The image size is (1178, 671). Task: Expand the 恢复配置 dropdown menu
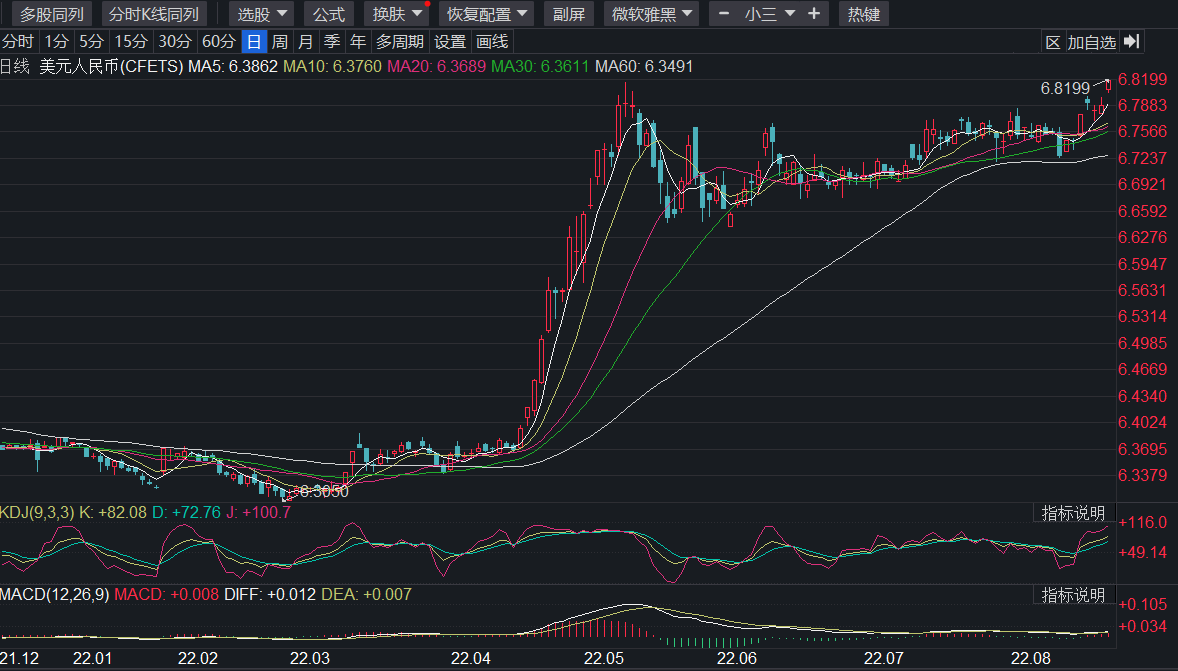click(487, 14)
